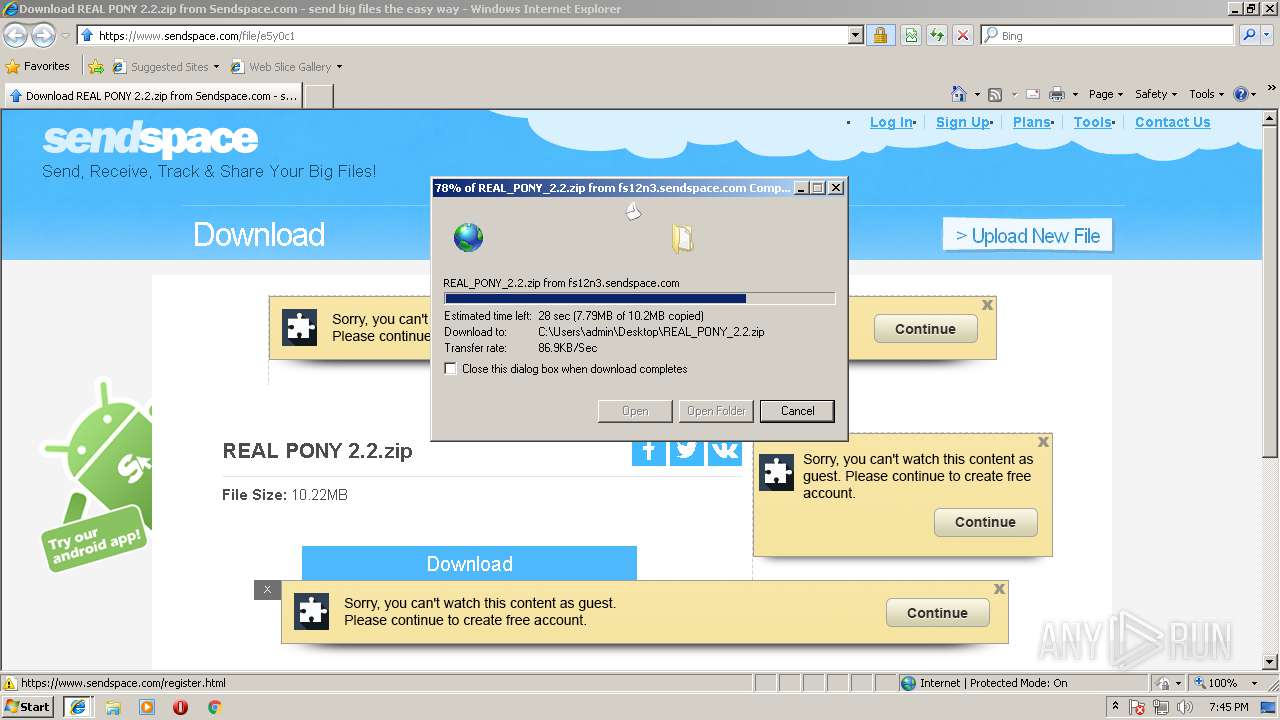1280x720 pixels.
Task: Close the right-side guest popup
Action: [x=1043, y=442]
